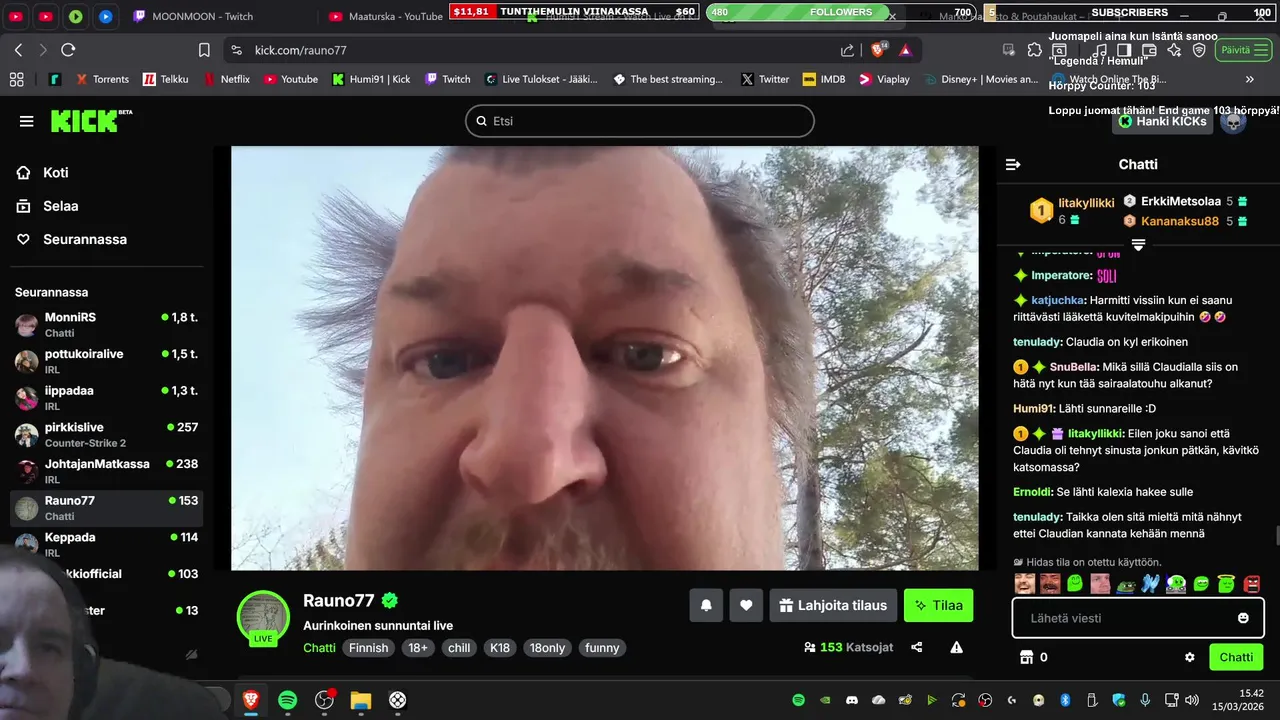
Task: Click the 18+ tag
Action: click(418, 648)
